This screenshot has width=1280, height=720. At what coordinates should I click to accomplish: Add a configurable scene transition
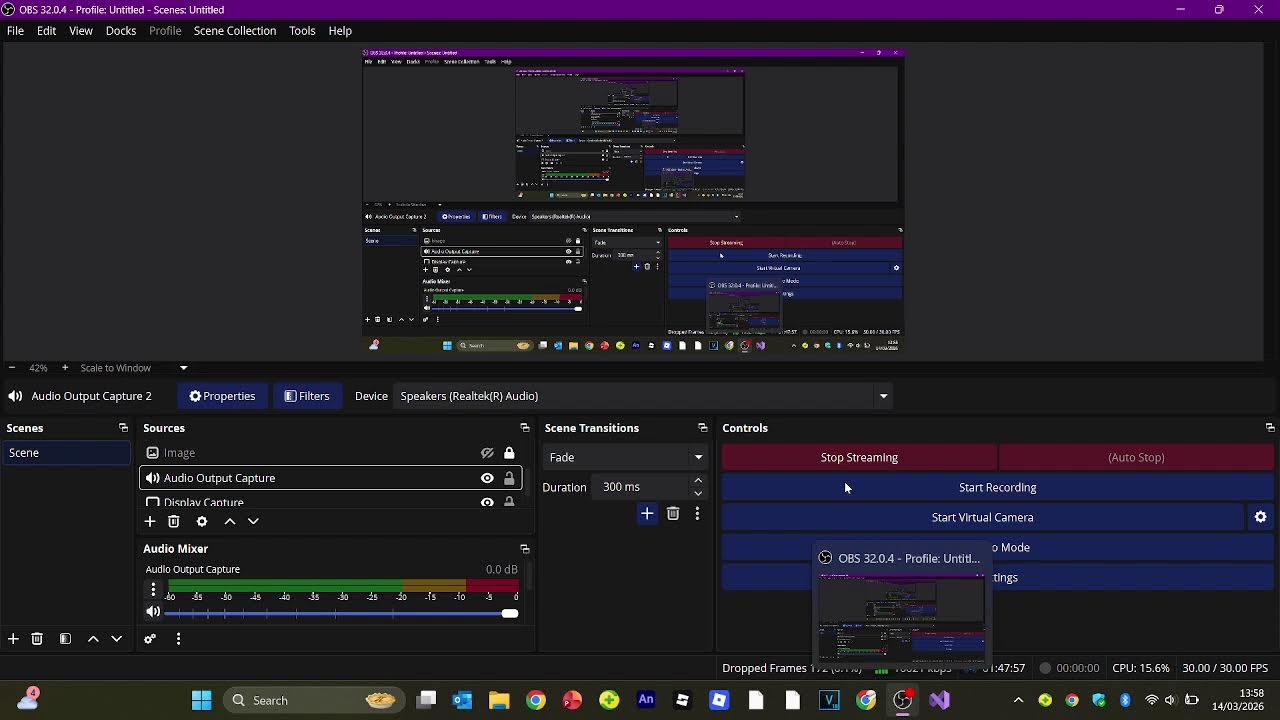(x=647, y=514)
